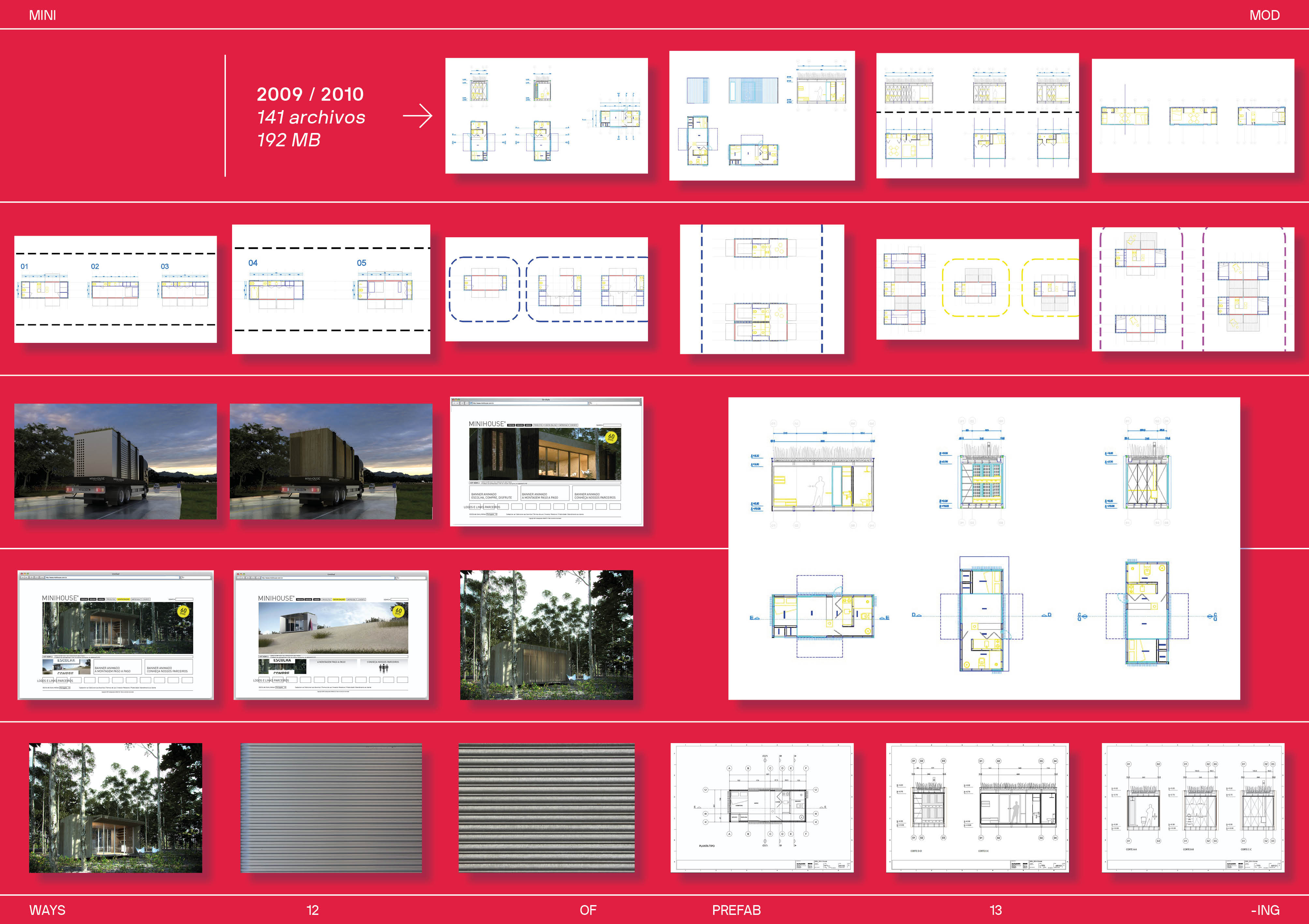Image resolution: width=1309 pixels, height=924 pixels.
Task: Click the PREFAB word in footer
Action: [736, 910]
